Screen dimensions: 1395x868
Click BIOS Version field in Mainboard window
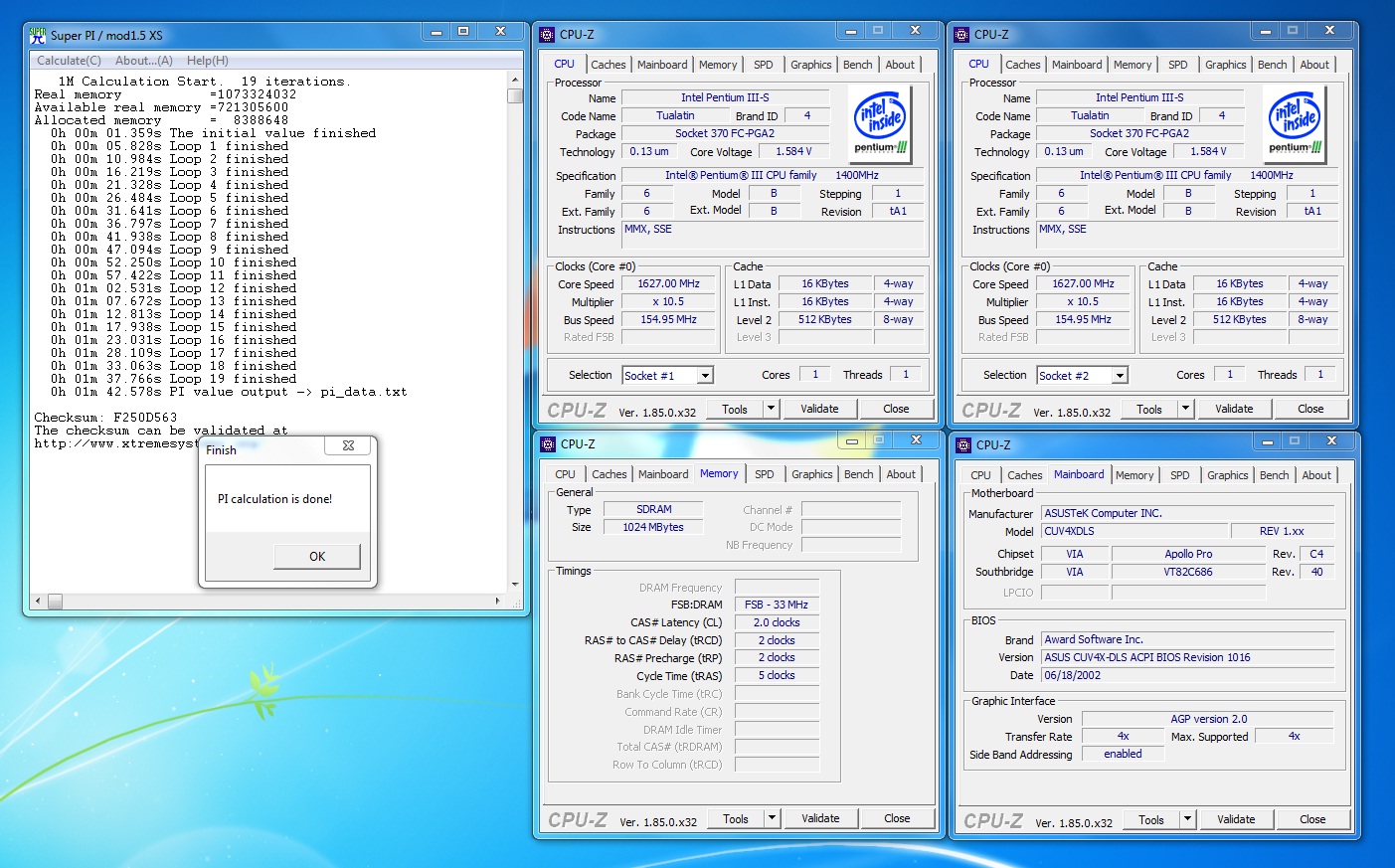click(x=1188, y=657)
